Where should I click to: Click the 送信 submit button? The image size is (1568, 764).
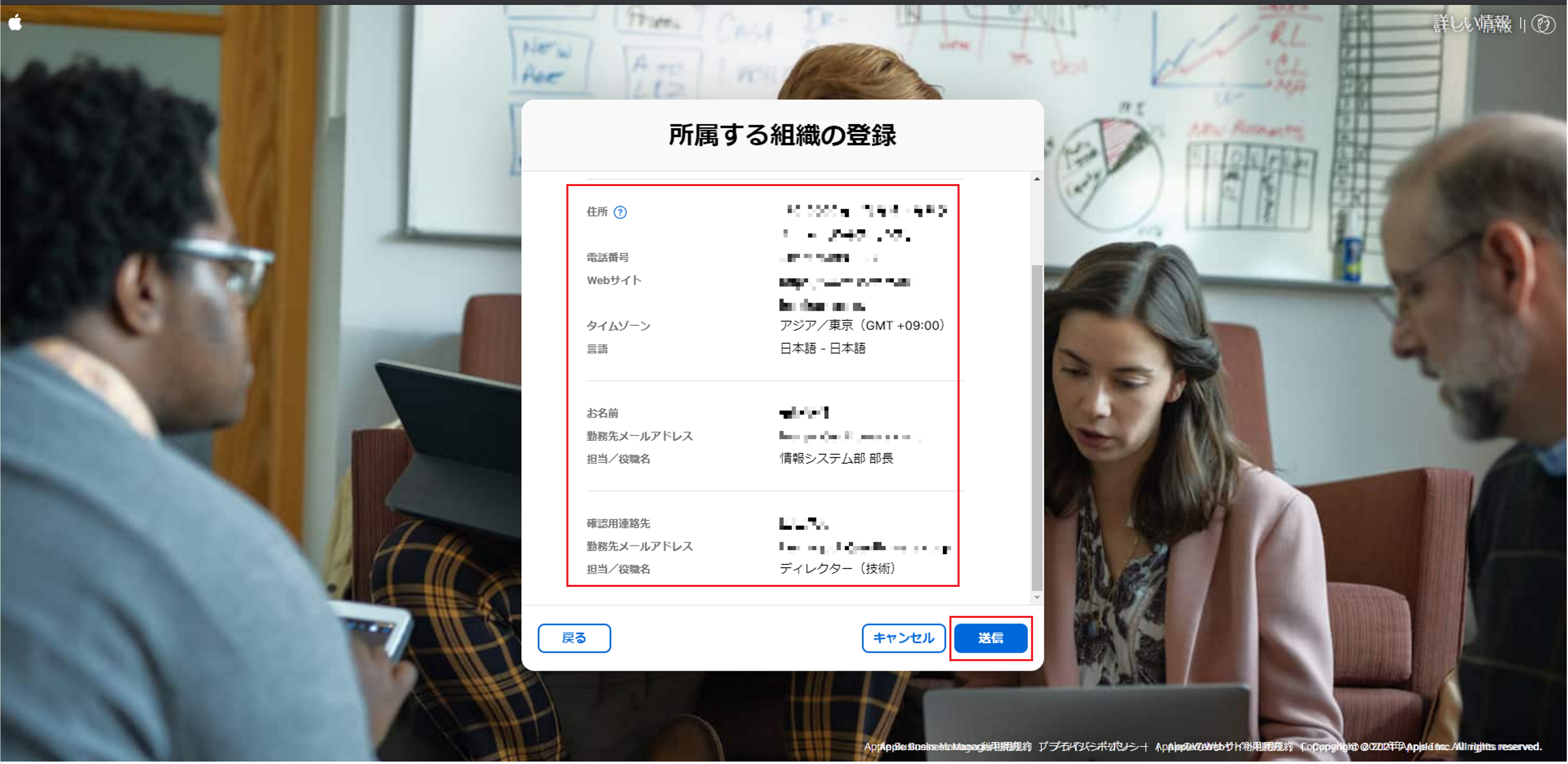pyautogui.click(x=990, y=638)
